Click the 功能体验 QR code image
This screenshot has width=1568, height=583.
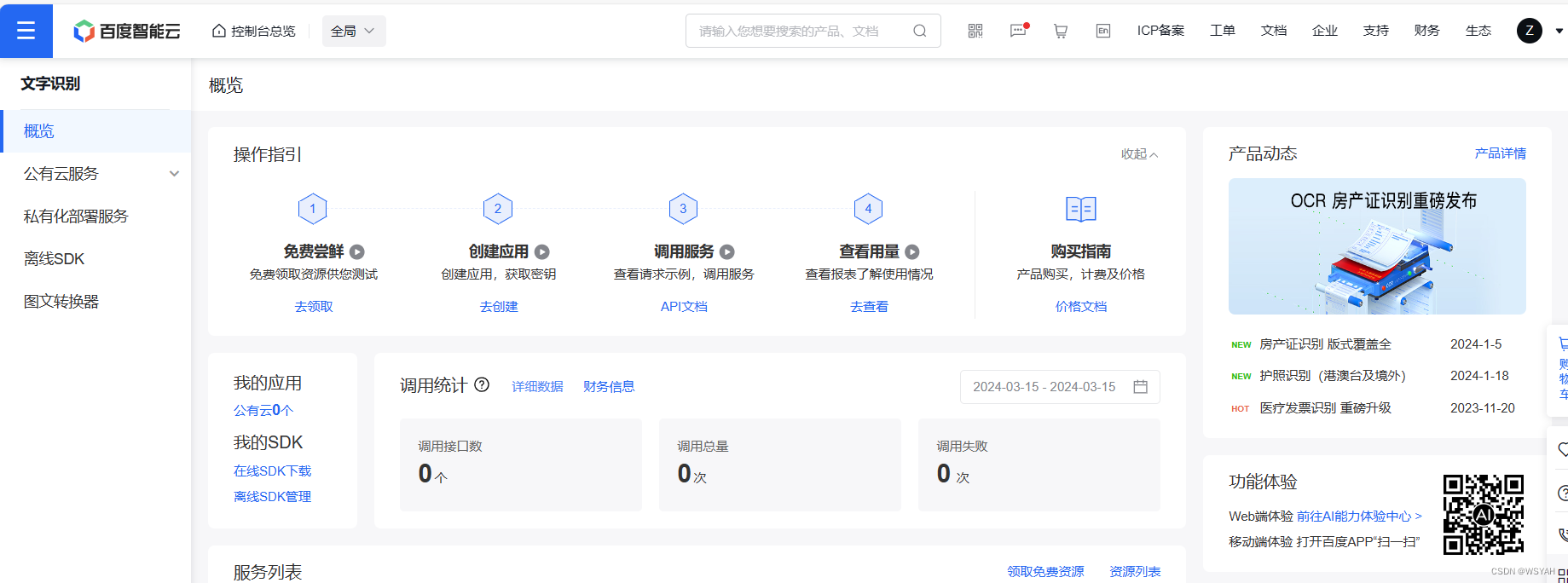pyautogui.click(x=1484, y=515)
